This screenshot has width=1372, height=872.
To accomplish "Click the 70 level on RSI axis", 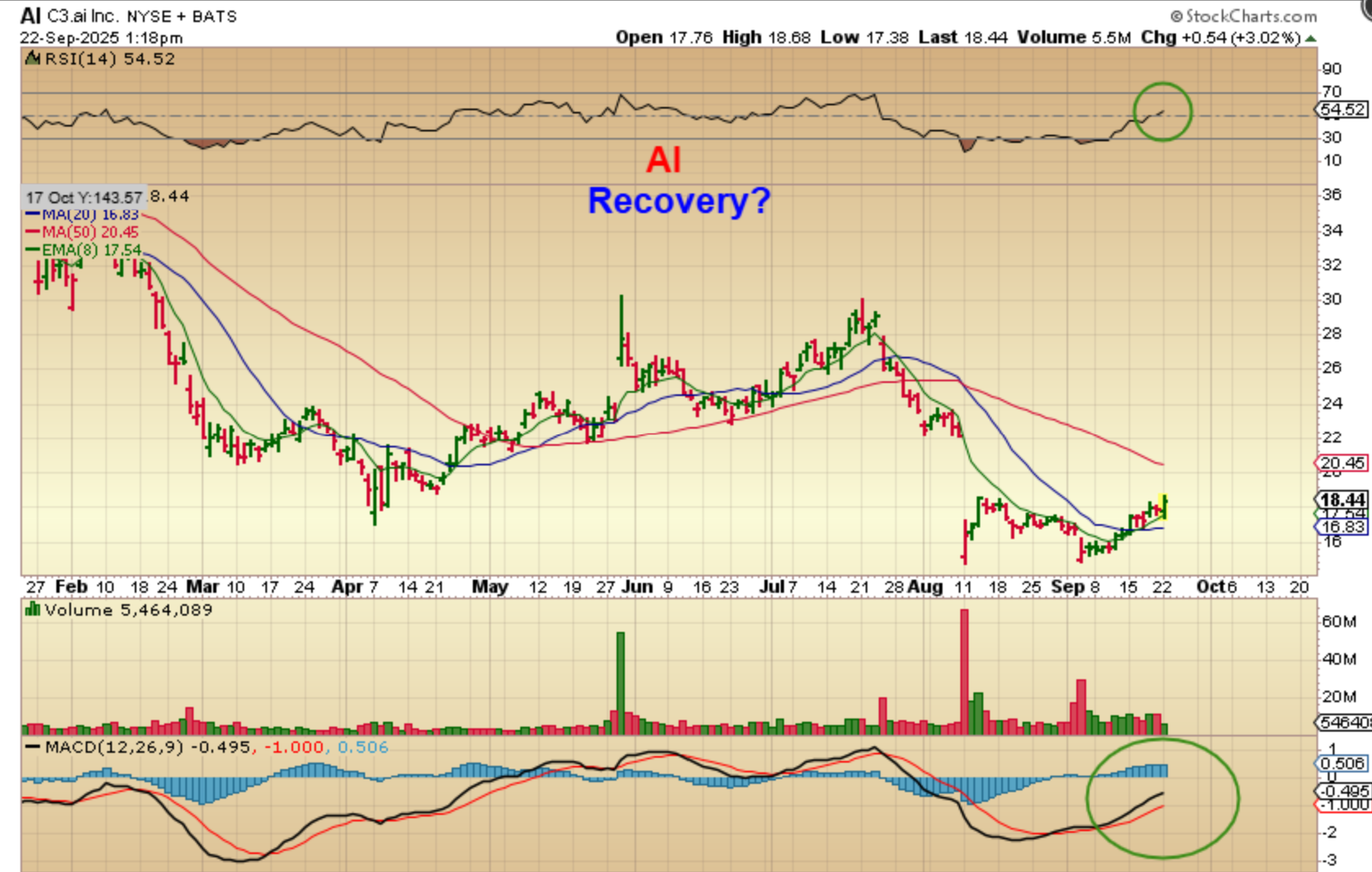I will 1331,91.
